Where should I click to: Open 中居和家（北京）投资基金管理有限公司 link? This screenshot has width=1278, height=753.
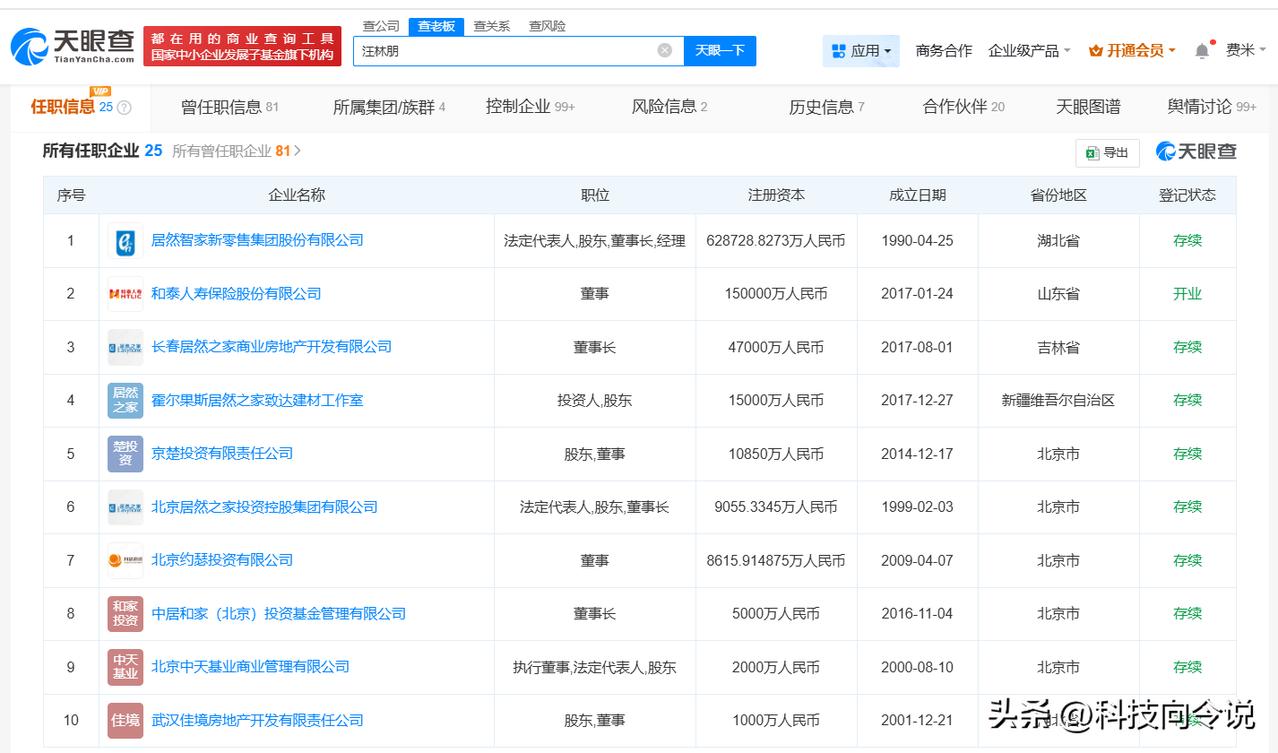click(278, 613)
